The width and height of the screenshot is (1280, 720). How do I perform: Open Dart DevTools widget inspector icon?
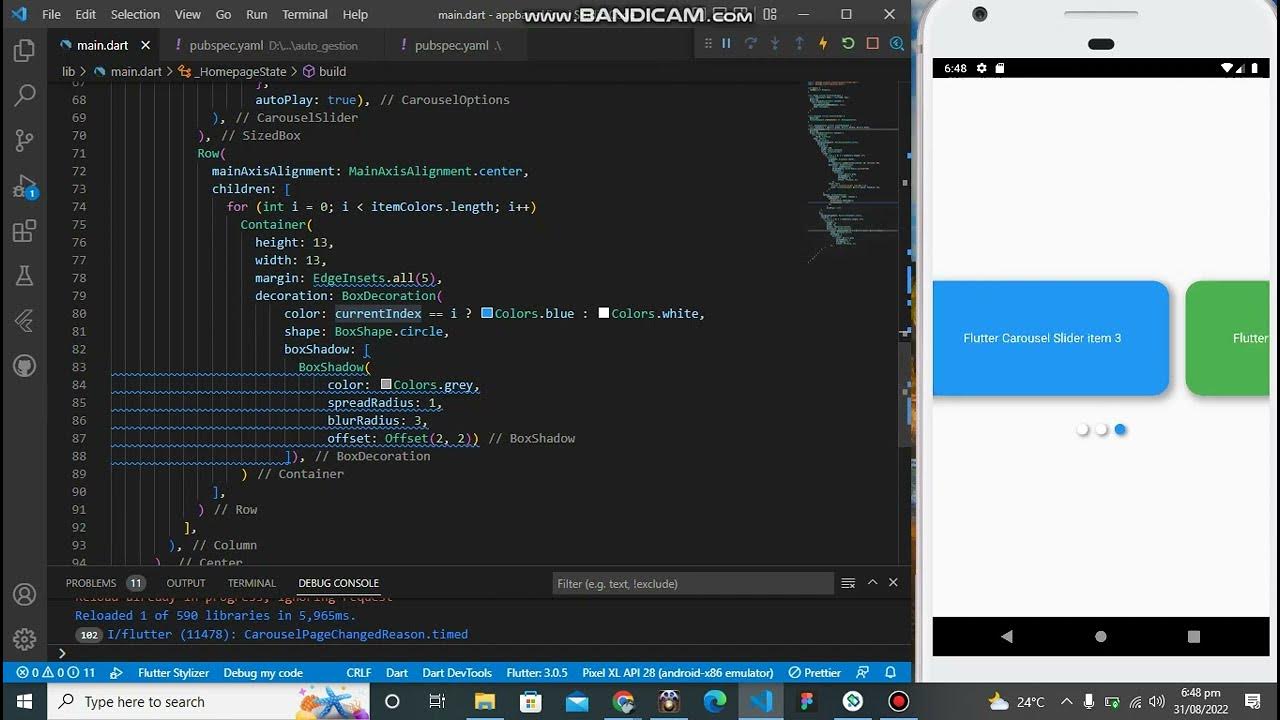coord(897,44)
